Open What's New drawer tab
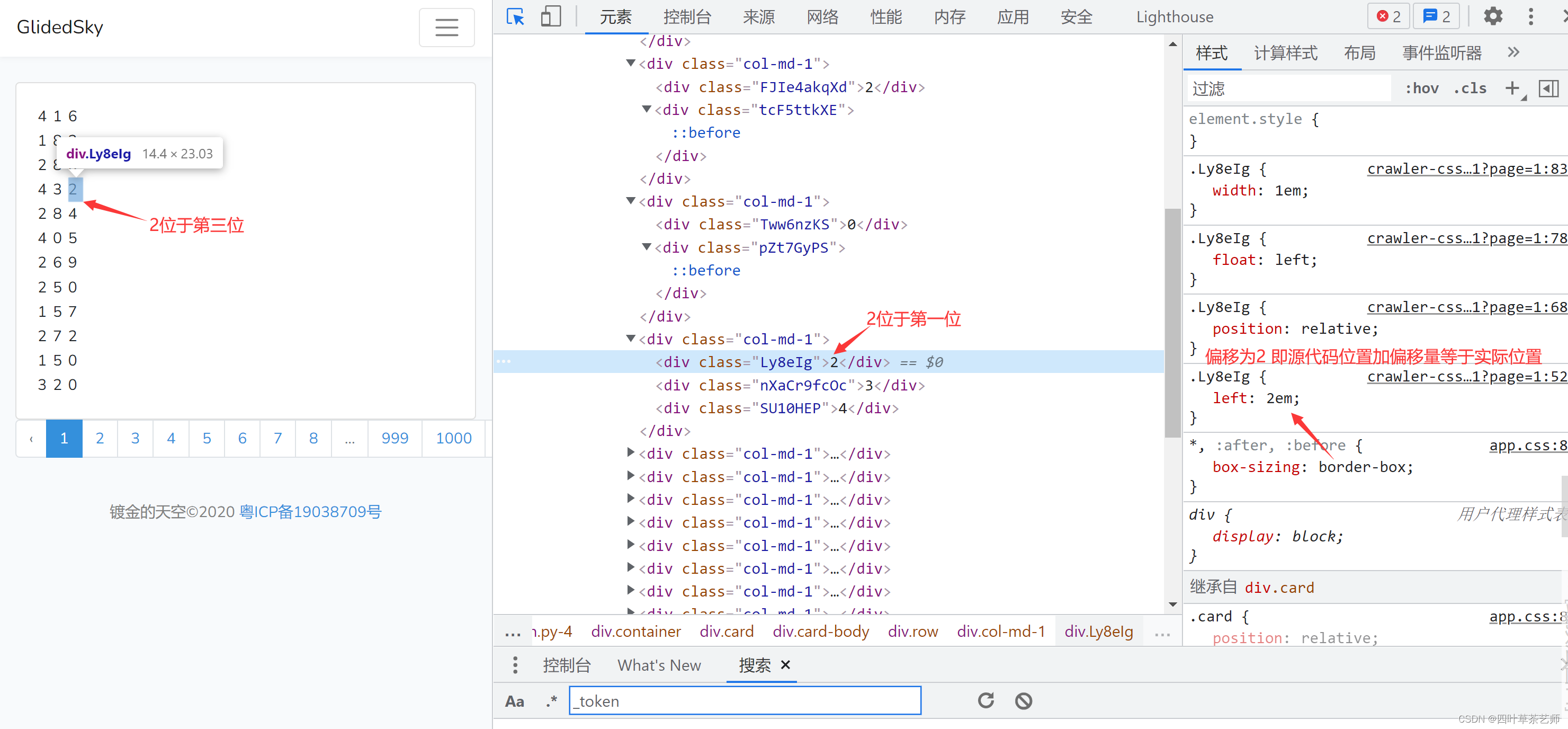The width and height of the screenshot is (1568, 729). pos(659,665)
